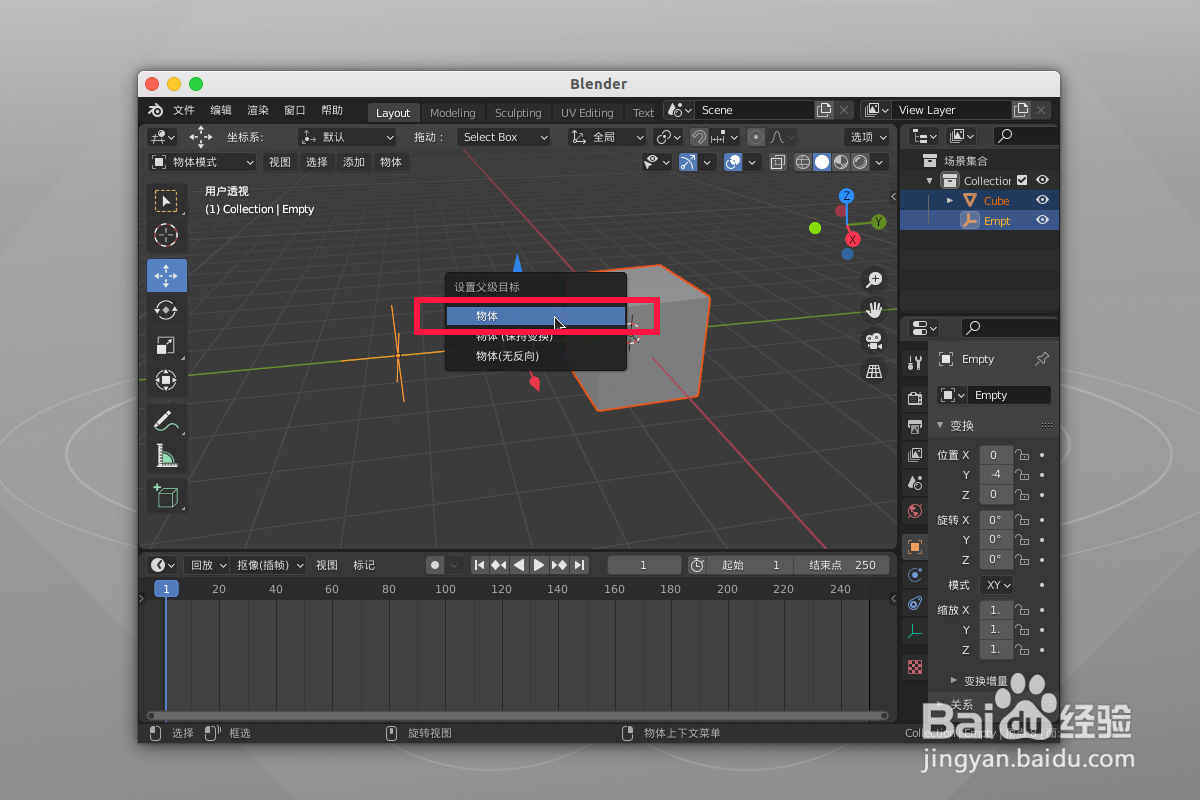Switch to wireframe viewport shading
Viewport: 1200px width, 800px height.
point(803,162)
